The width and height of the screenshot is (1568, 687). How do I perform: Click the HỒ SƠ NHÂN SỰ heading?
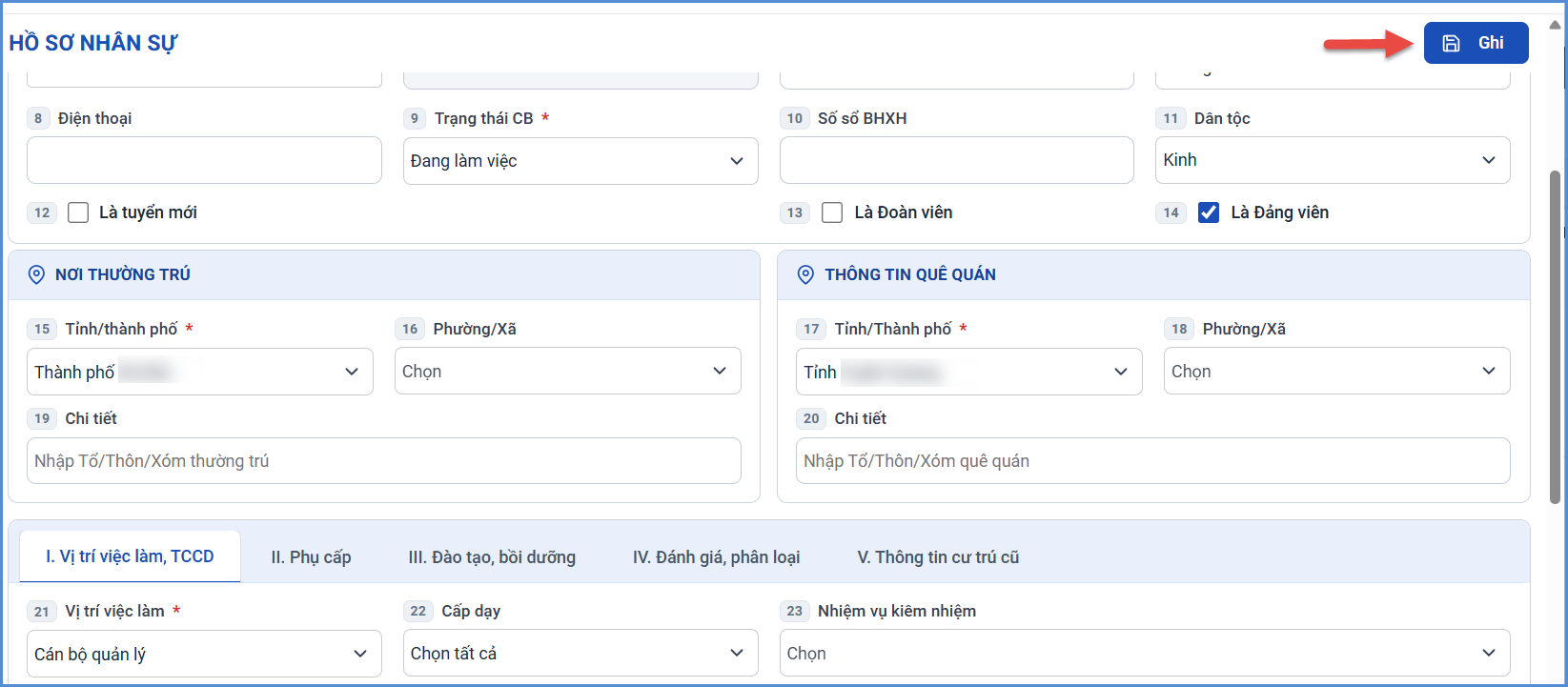pos(93,43)
